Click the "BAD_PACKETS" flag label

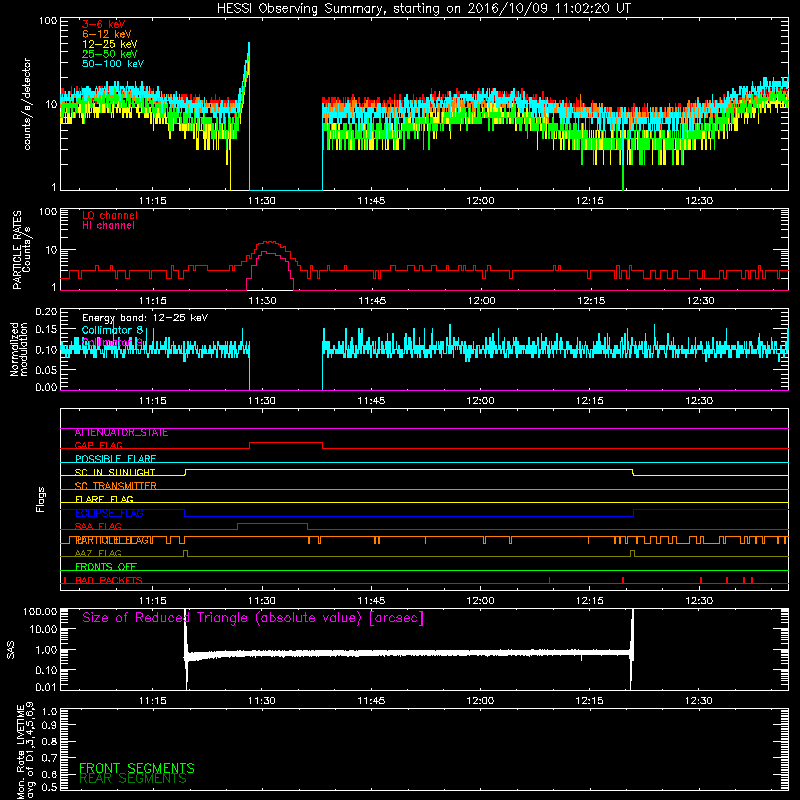109,580
